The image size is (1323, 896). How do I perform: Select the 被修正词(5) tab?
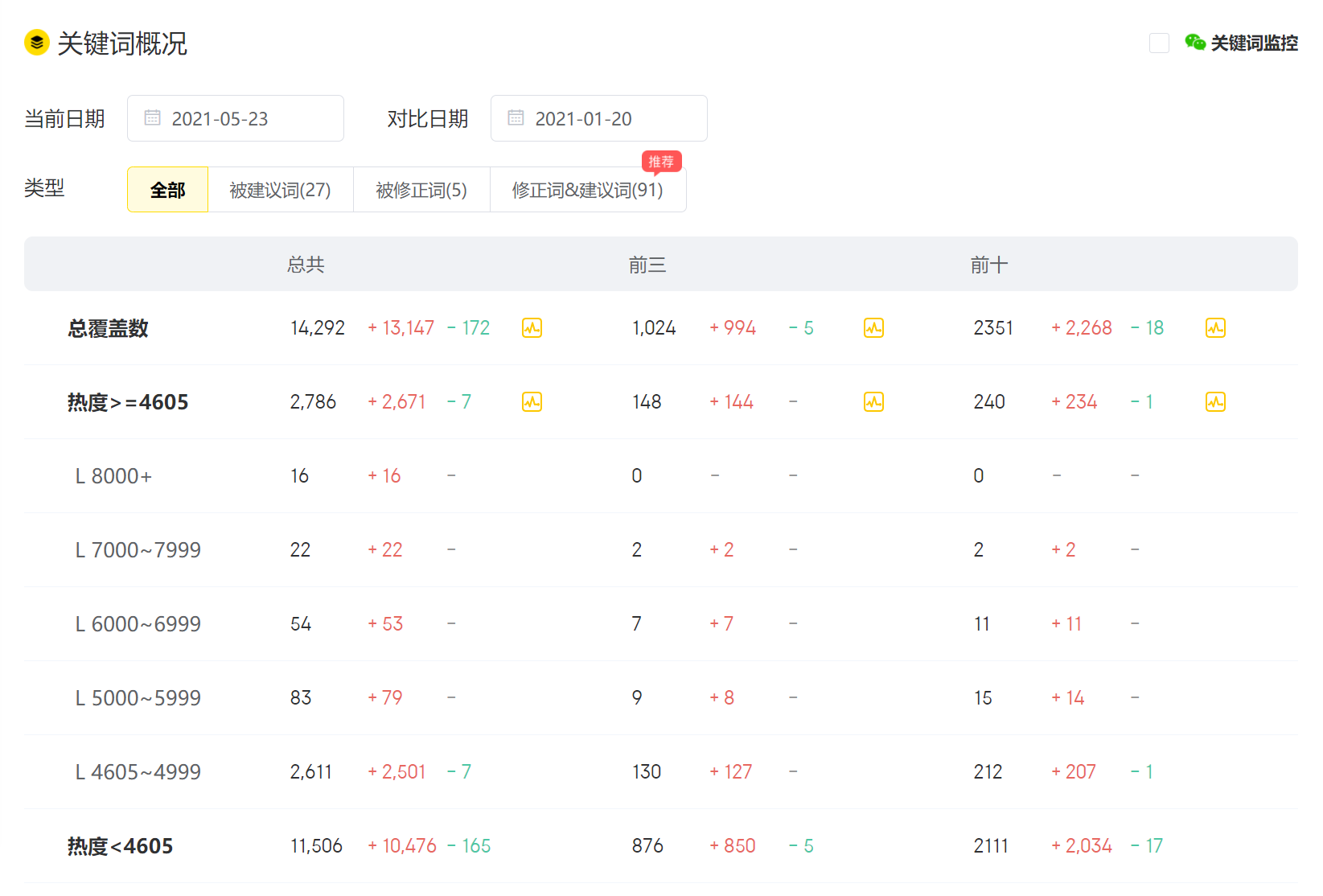pyautogui.click(x=421, y=189)
